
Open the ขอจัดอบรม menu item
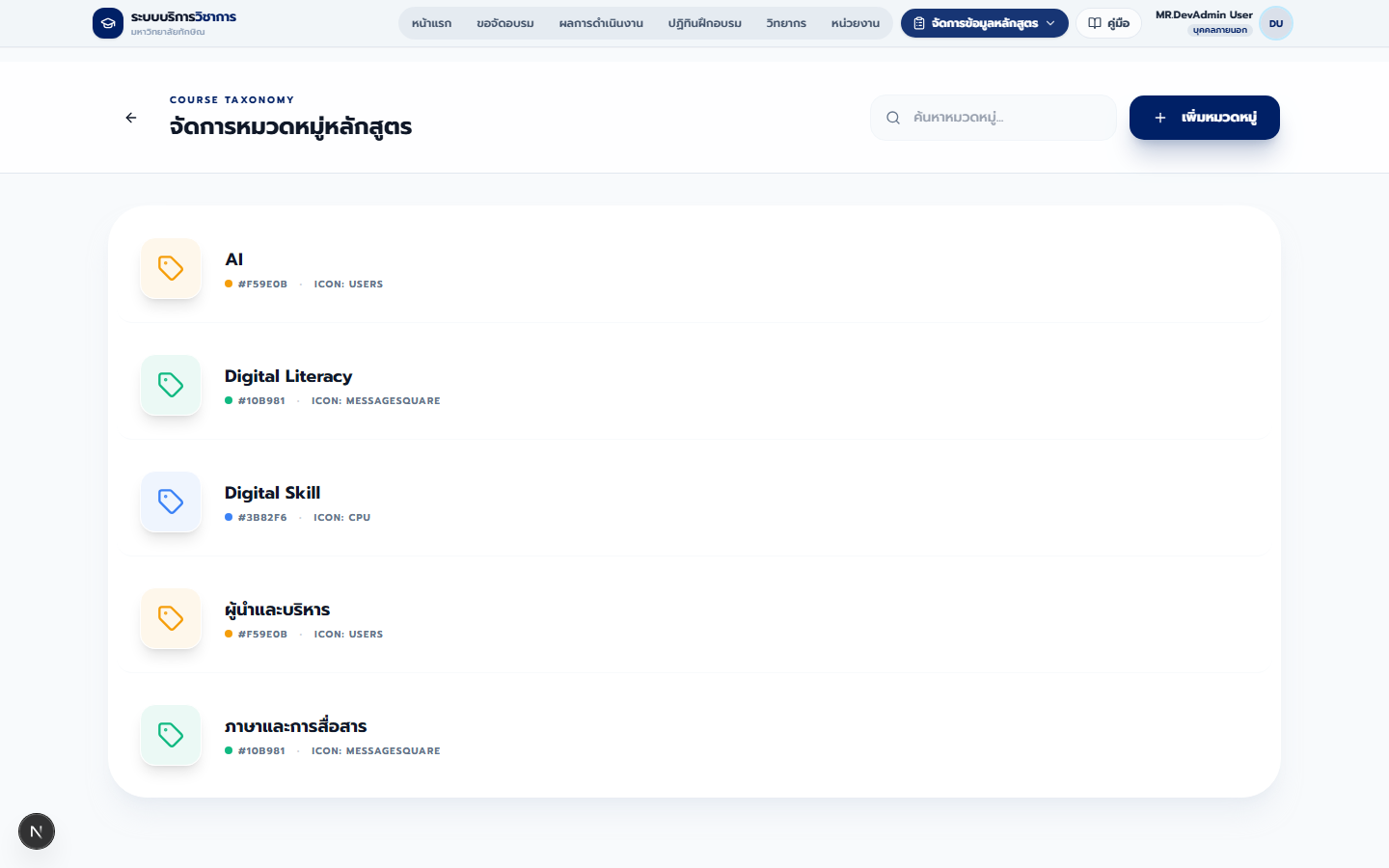tap(505, 23)
